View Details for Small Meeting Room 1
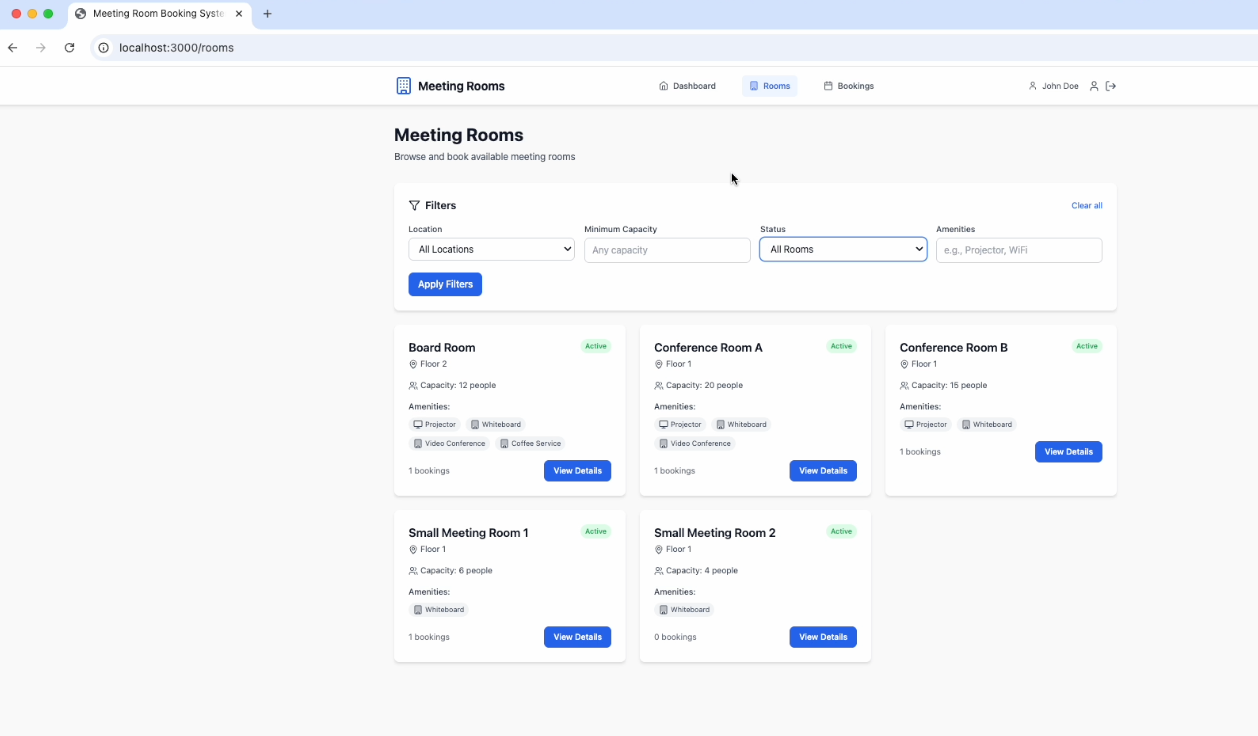The width and height of the screenshot is (1258, 736). pos(577,637)
